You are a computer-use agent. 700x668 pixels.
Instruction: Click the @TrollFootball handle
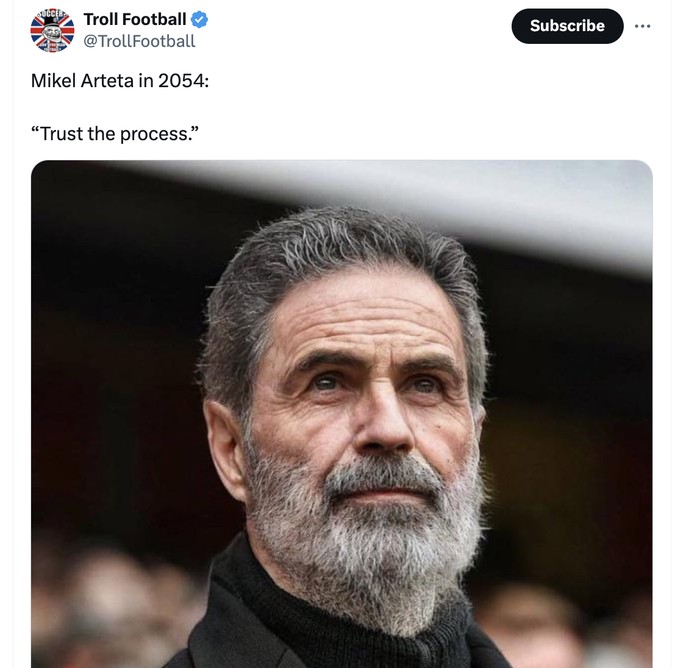(x=139, y=41)
